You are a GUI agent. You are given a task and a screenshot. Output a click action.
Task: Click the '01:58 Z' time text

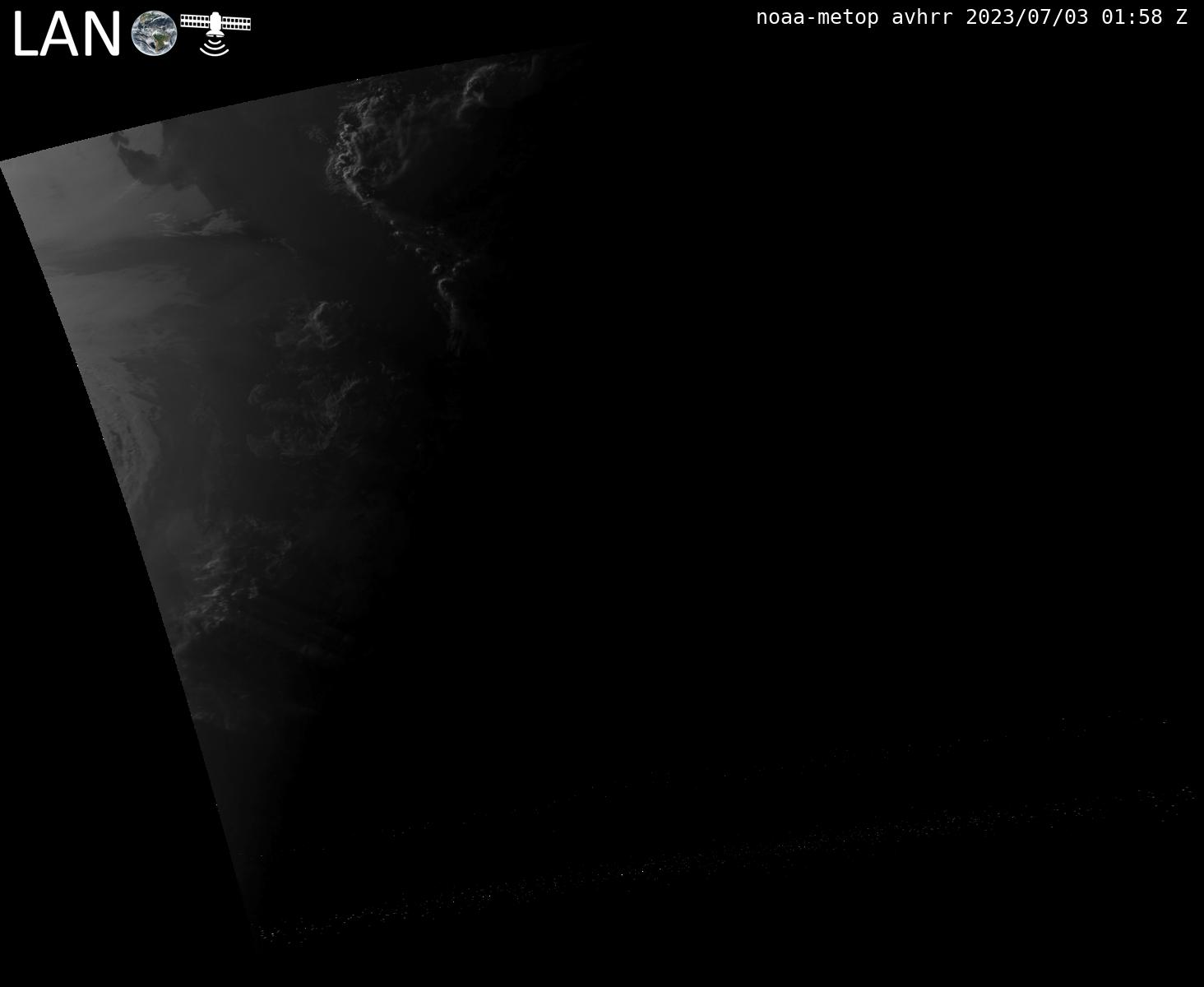(x=1144, y=17)
